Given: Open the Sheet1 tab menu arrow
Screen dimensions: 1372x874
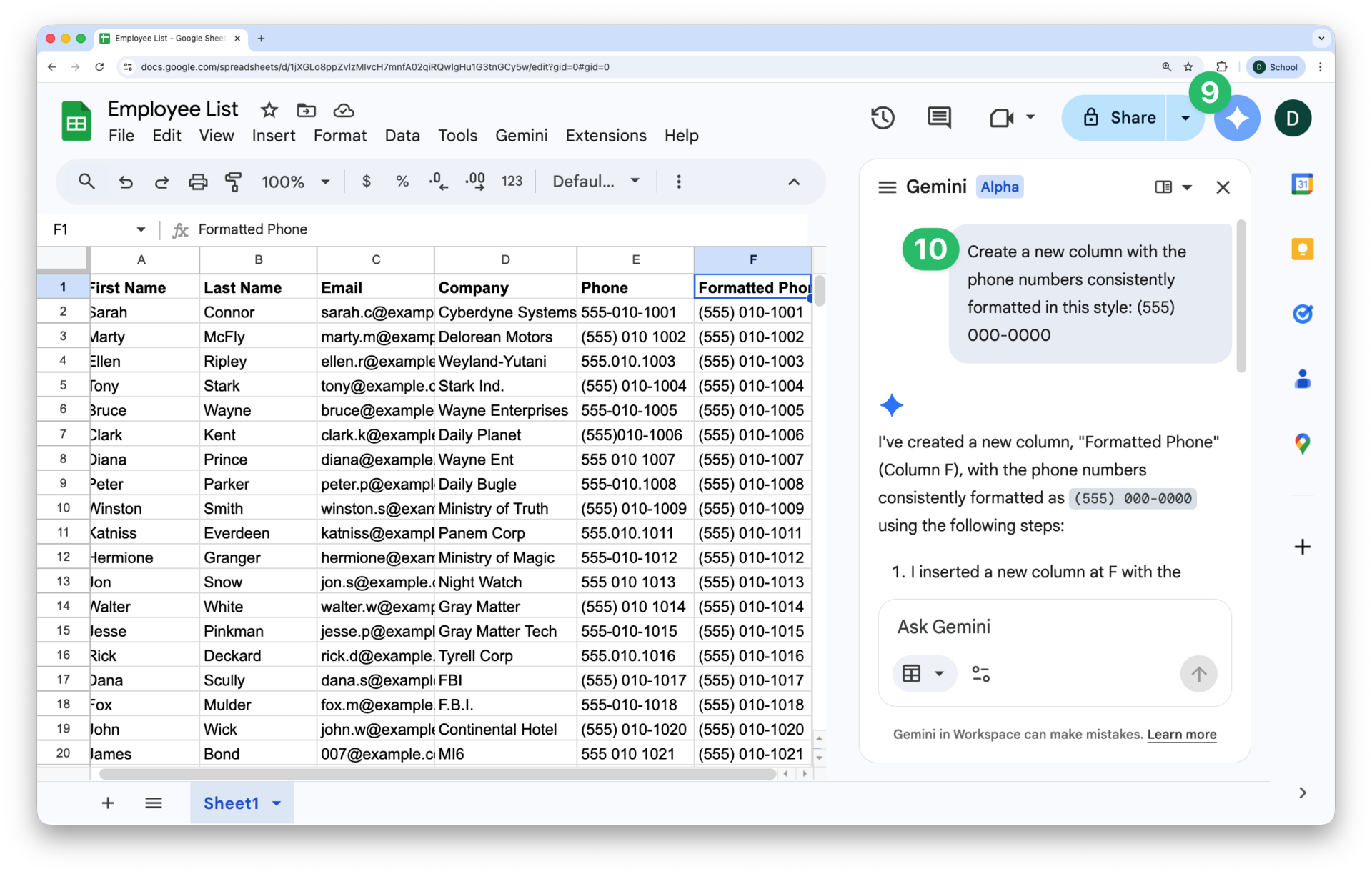Looking at the screenshot, I should click(x=277, y=803).
